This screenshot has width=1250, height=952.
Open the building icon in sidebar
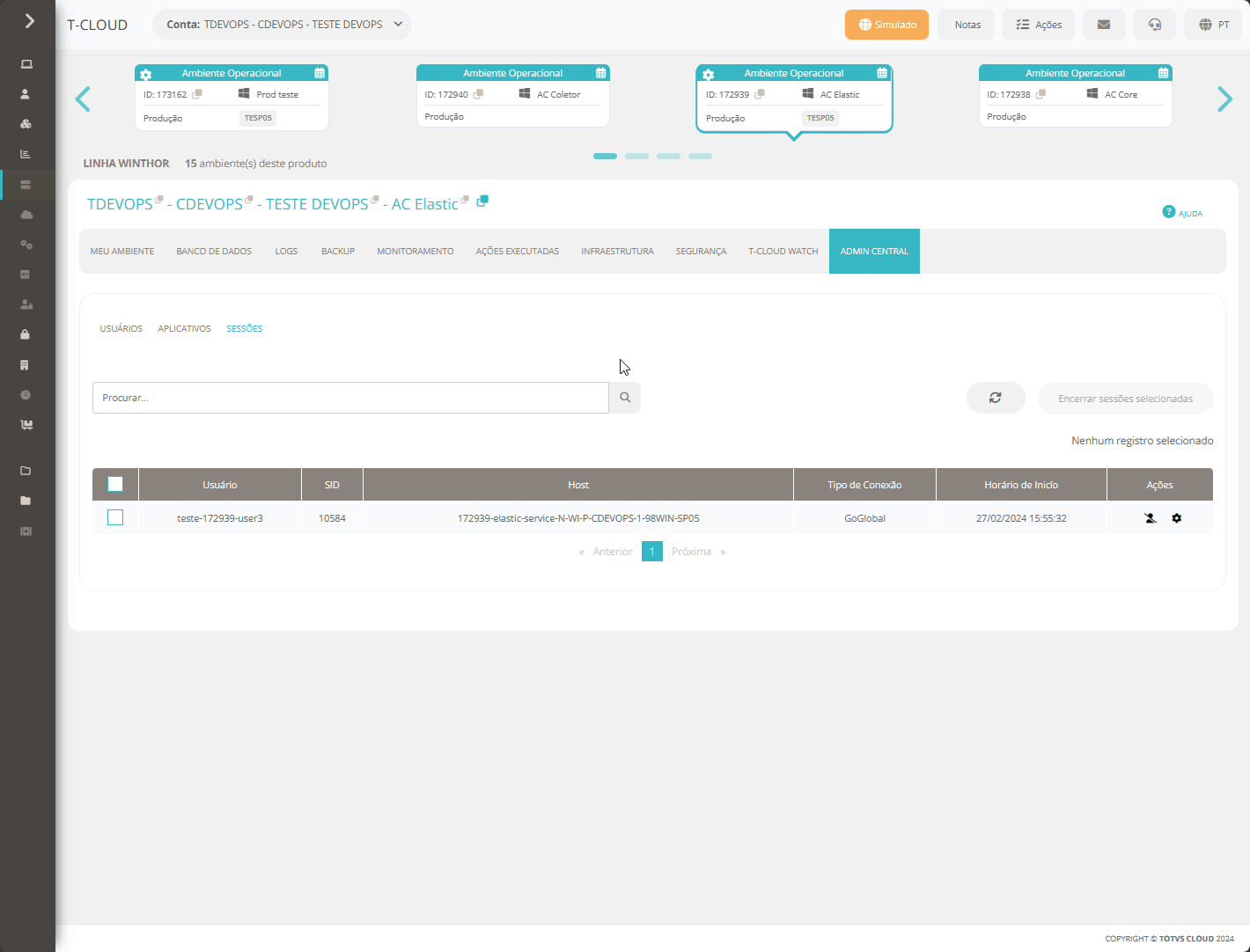coord(26,365)
